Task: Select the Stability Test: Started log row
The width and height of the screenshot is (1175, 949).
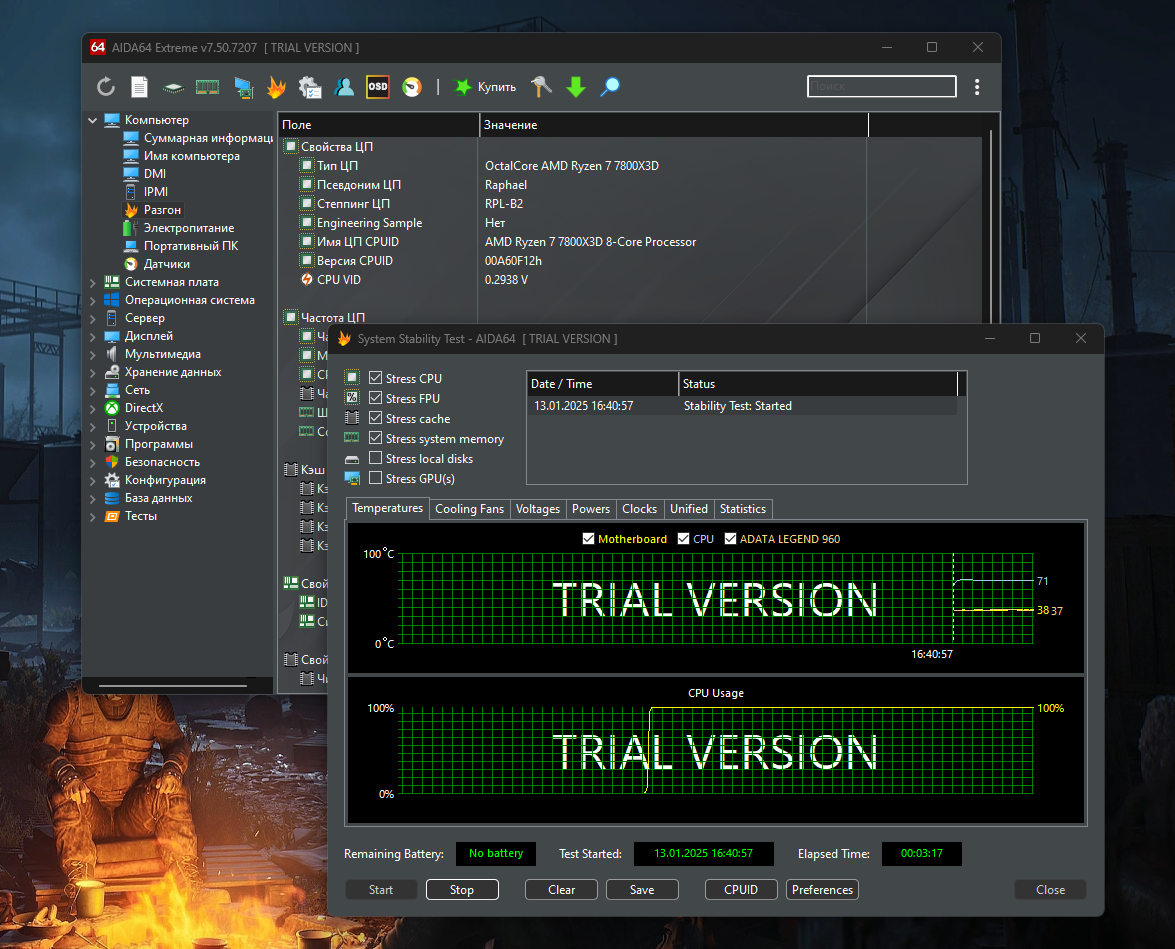Action: coord(742,406)
